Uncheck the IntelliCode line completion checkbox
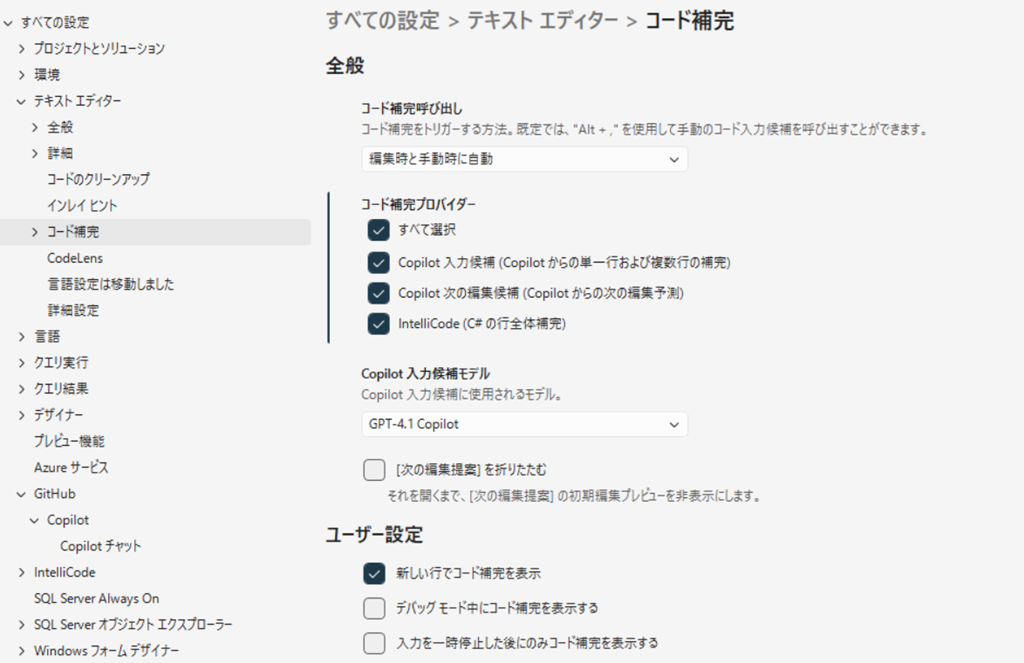1024x663 pixels. (x=377, y=324)
